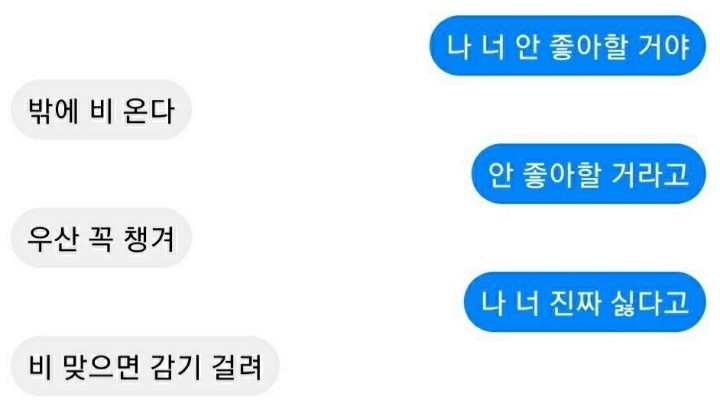Click the word '밖에' in first gray bubble

coord(53,111)
